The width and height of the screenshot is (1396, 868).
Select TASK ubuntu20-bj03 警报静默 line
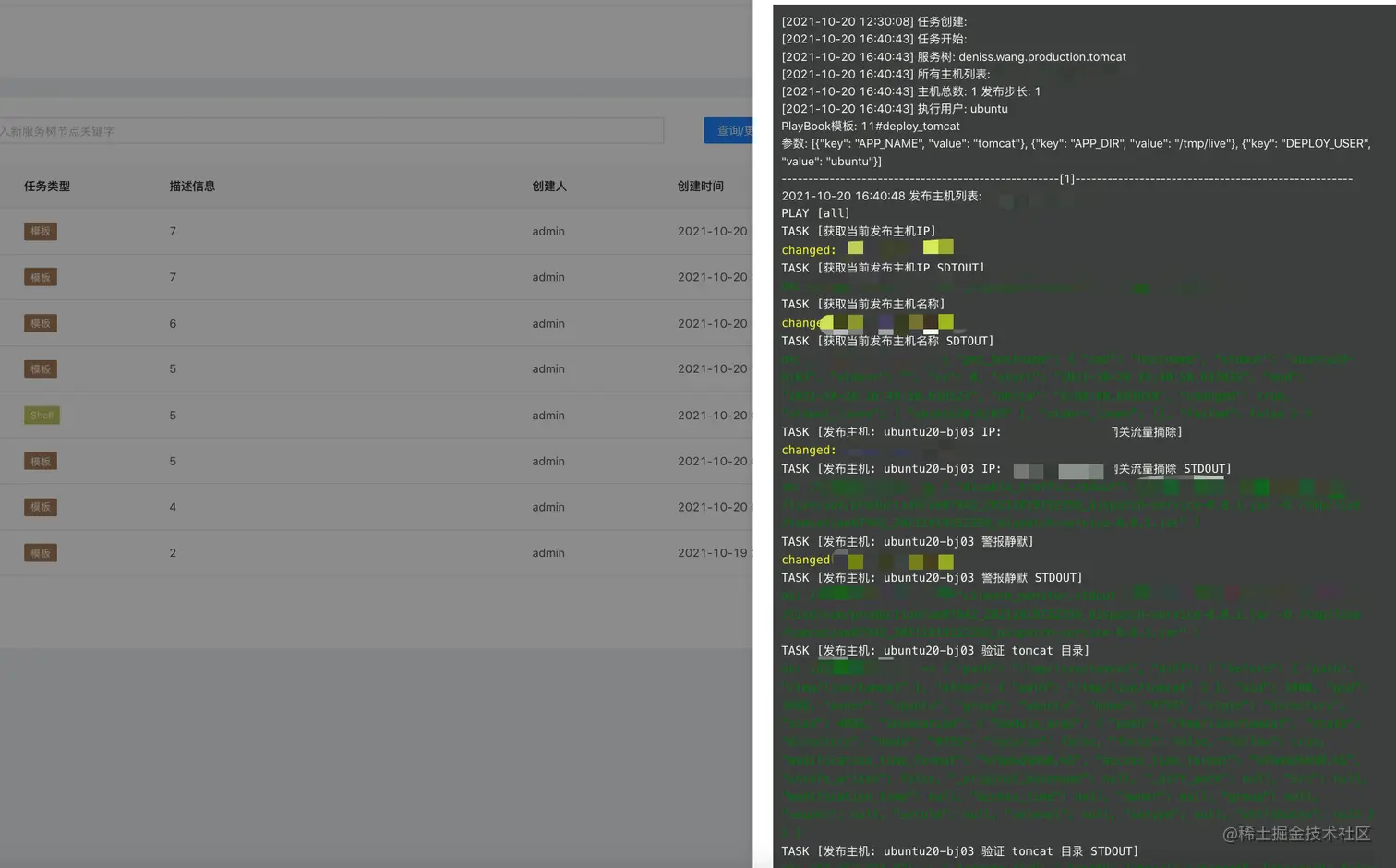(908, 542)
